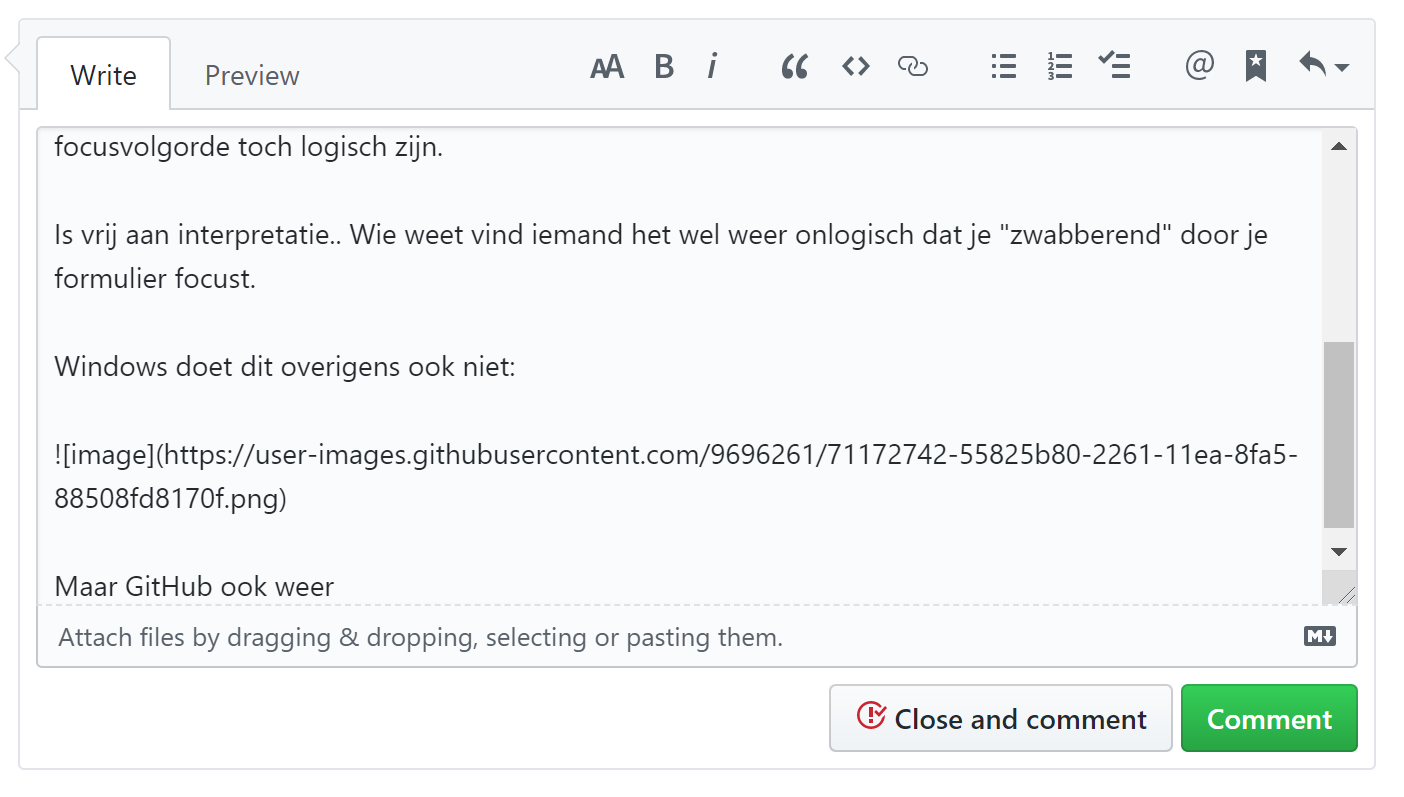The image size is (1404, 797).
Task: Add a bulleted list
Action: [1003, 66]
